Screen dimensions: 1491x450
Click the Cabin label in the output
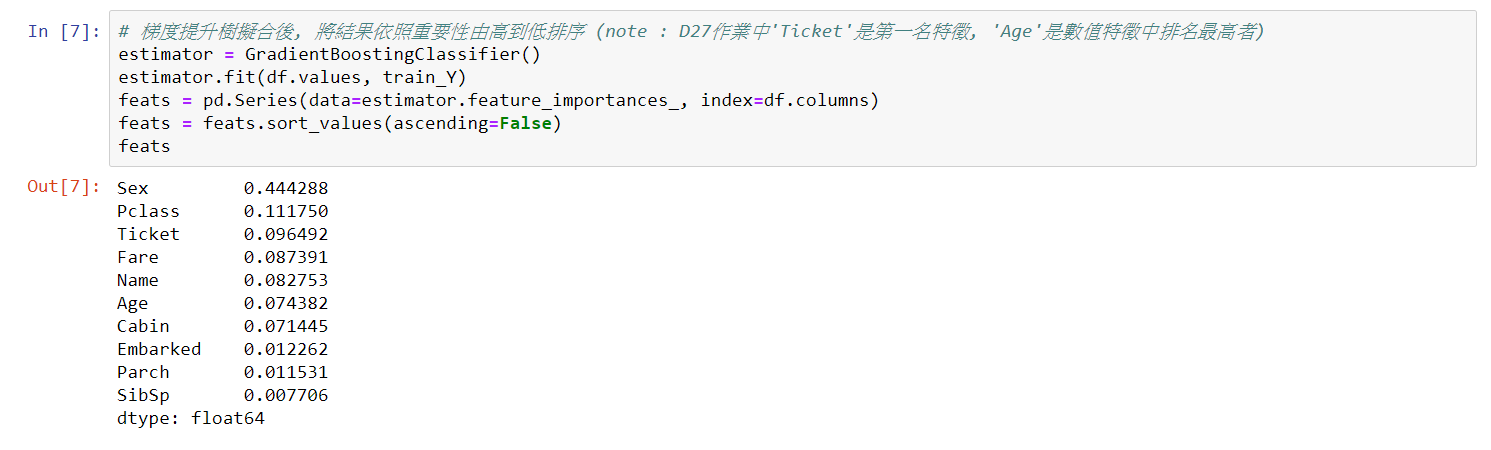tap(143, 326)
